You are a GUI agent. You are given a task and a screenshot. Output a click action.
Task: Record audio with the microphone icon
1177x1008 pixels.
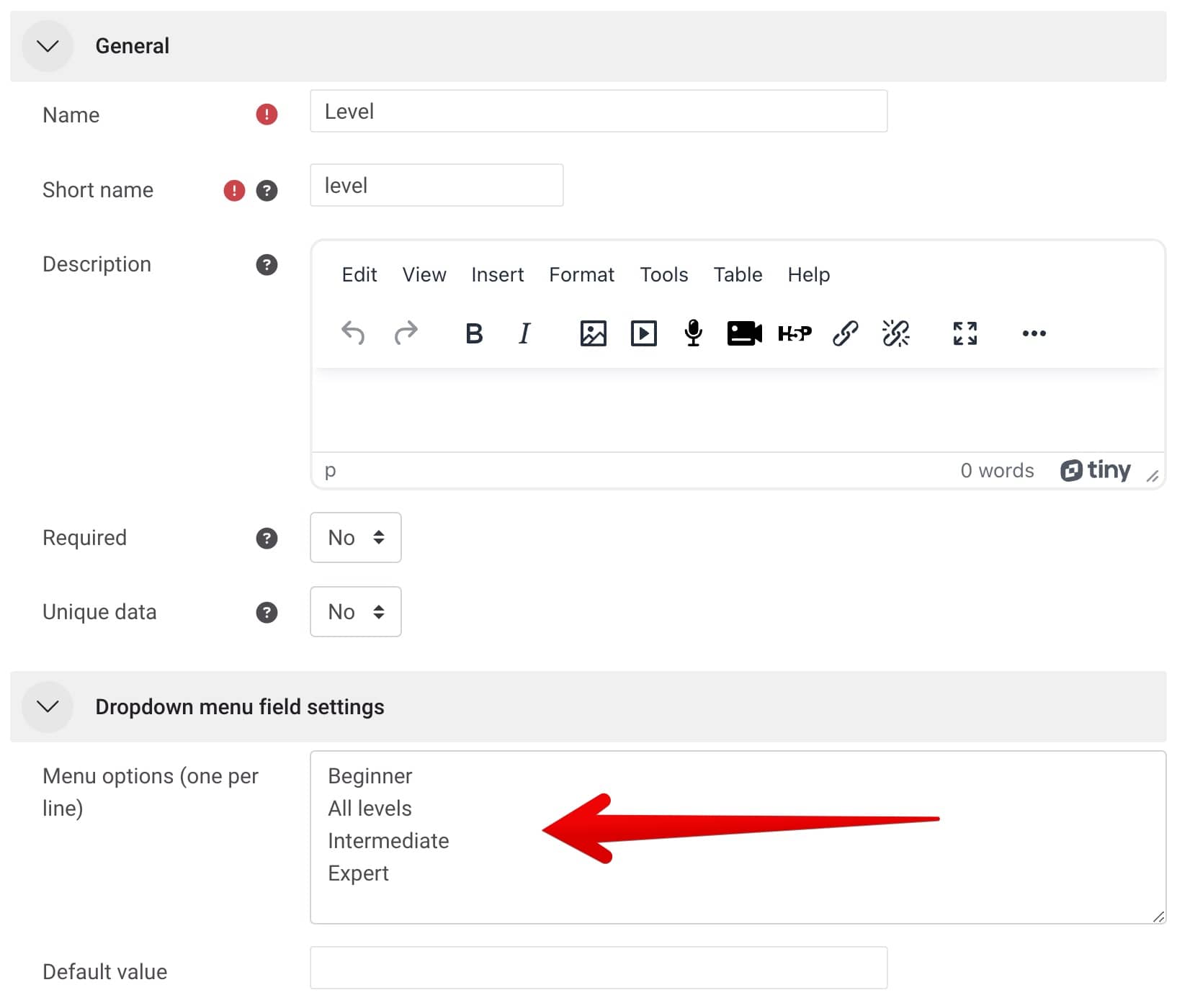click(694, 333)
